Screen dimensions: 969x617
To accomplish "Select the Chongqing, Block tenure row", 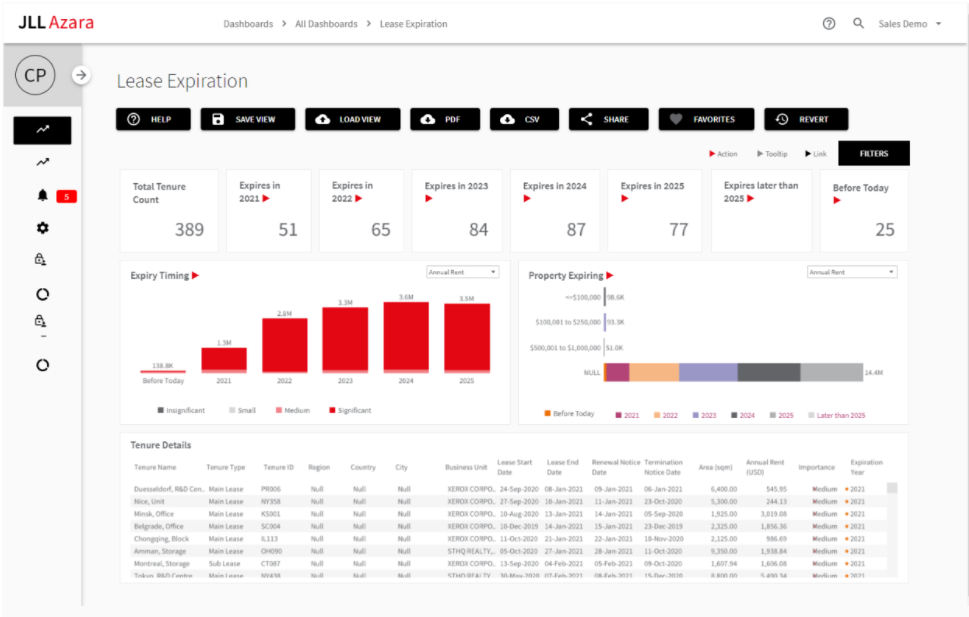I will (x=510, y=538).
